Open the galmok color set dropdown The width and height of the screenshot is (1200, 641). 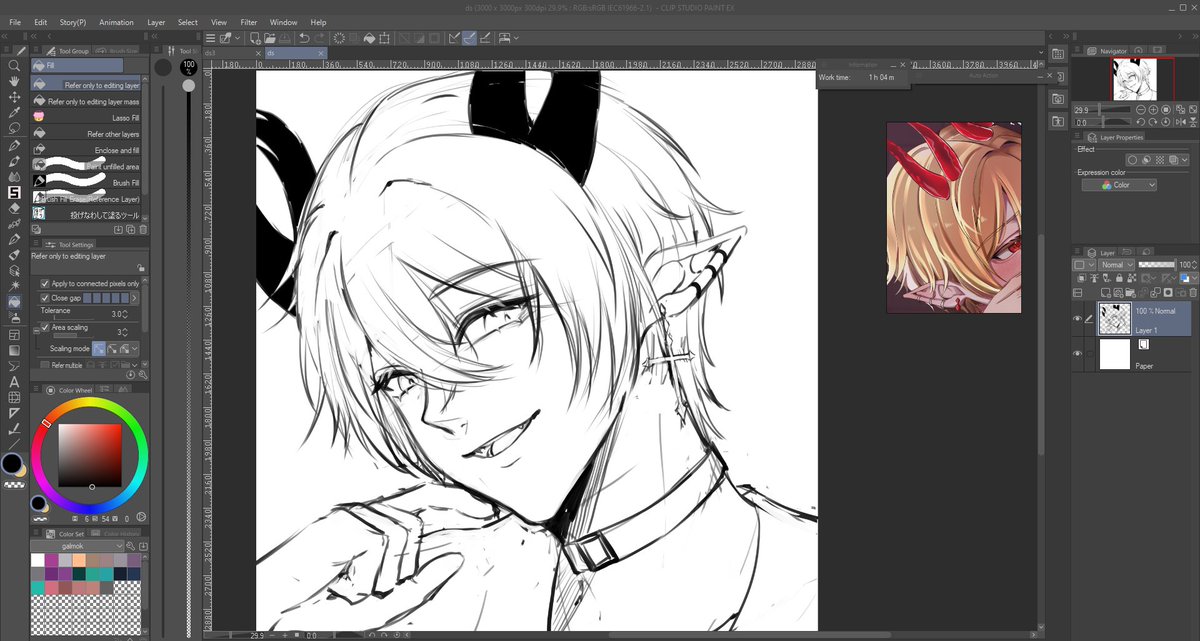tap(79, 546)
